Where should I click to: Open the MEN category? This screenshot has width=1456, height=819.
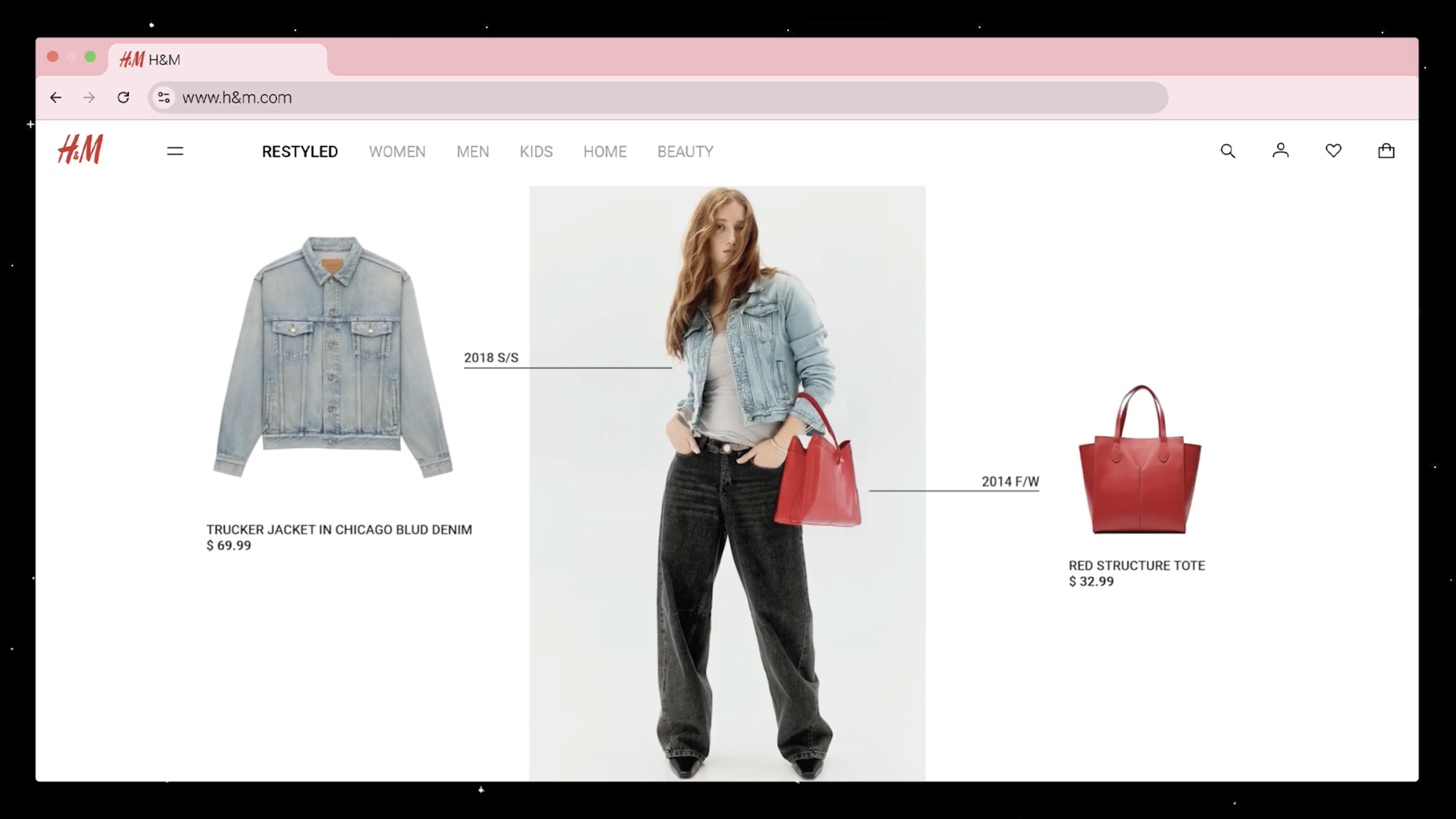click(472, 152)
